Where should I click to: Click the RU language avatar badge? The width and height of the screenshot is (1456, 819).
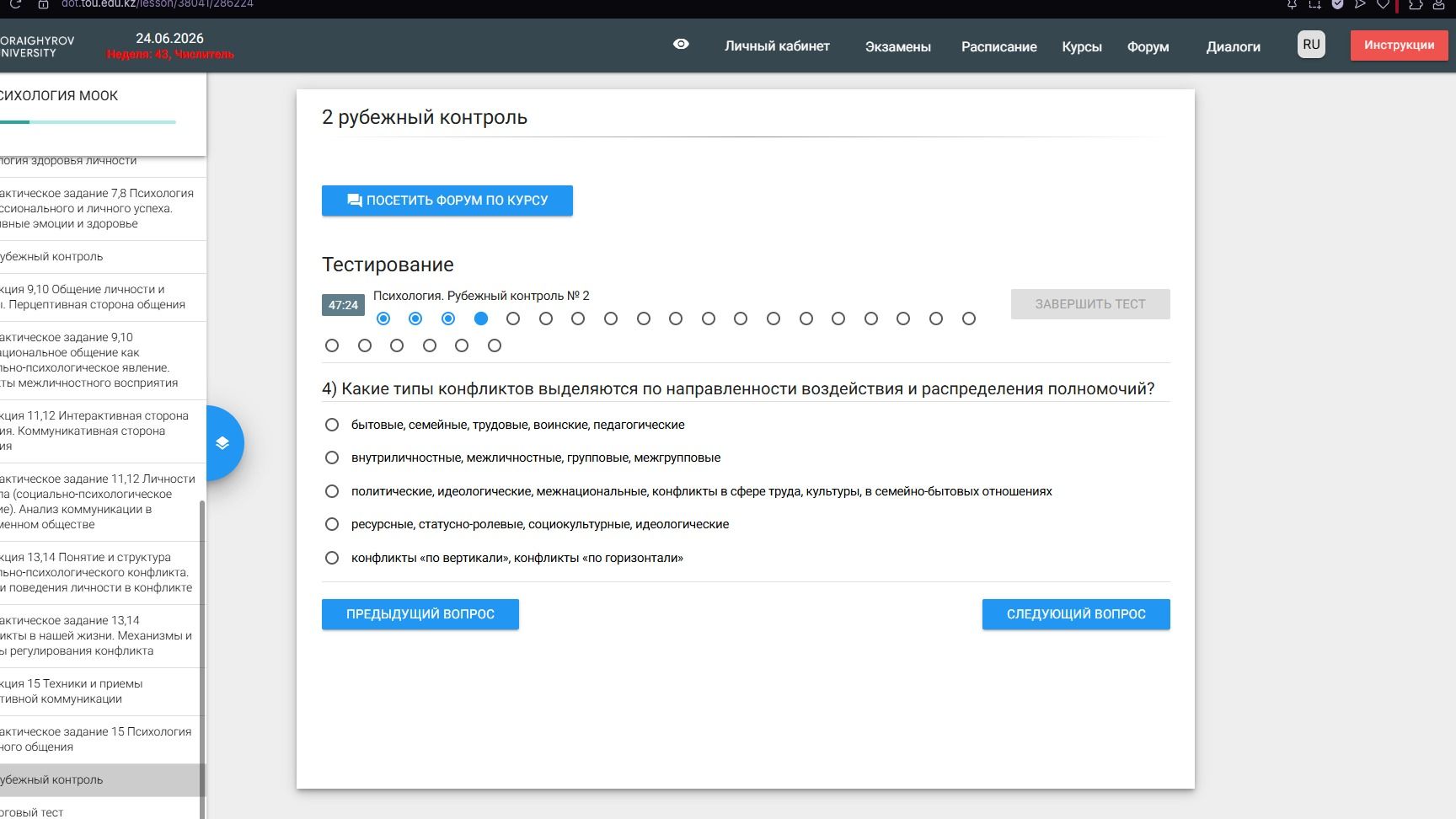point(1311,45)
